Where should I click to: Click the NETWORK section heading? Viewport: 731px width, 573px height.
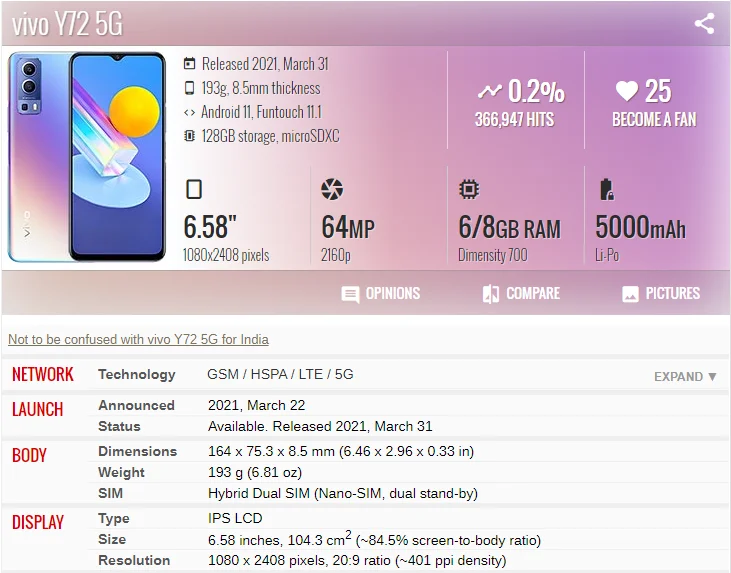point(42,374)
